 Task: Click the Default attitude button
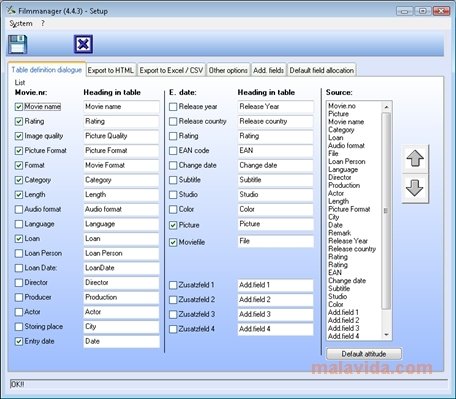(x=364, y=354)
